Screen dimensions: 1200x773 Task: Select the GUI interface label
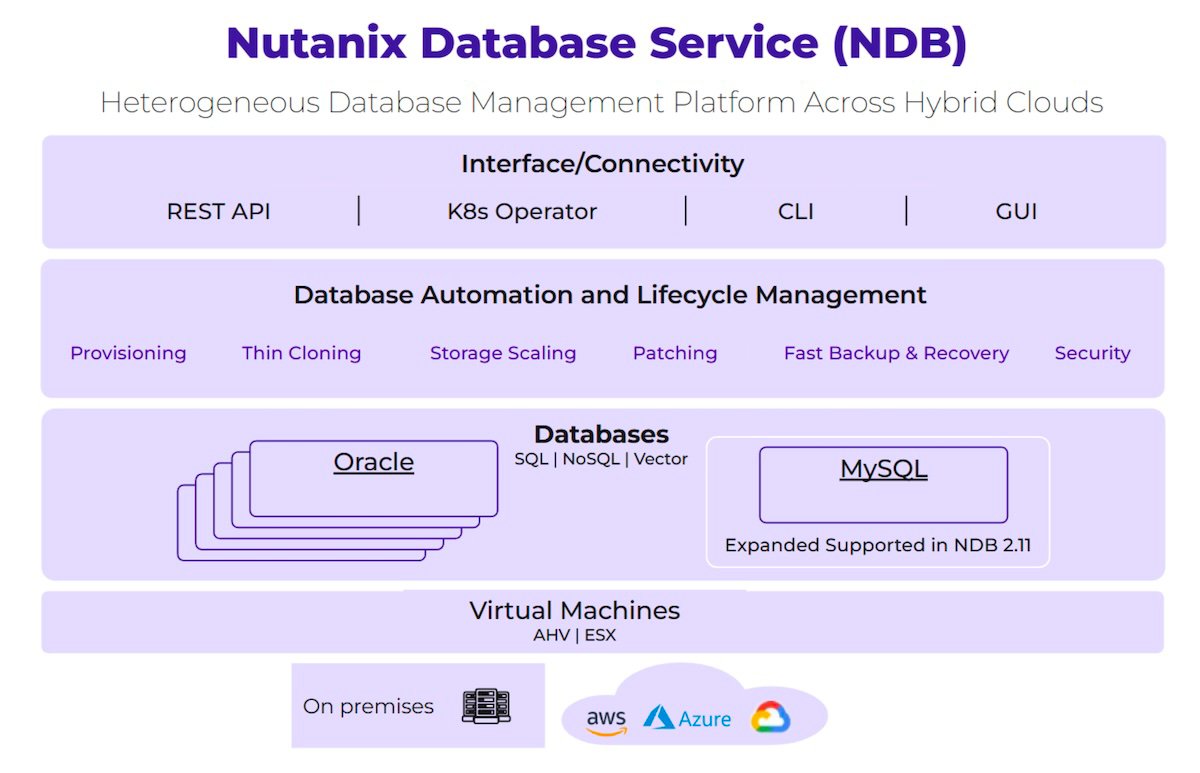point(1016,212)
